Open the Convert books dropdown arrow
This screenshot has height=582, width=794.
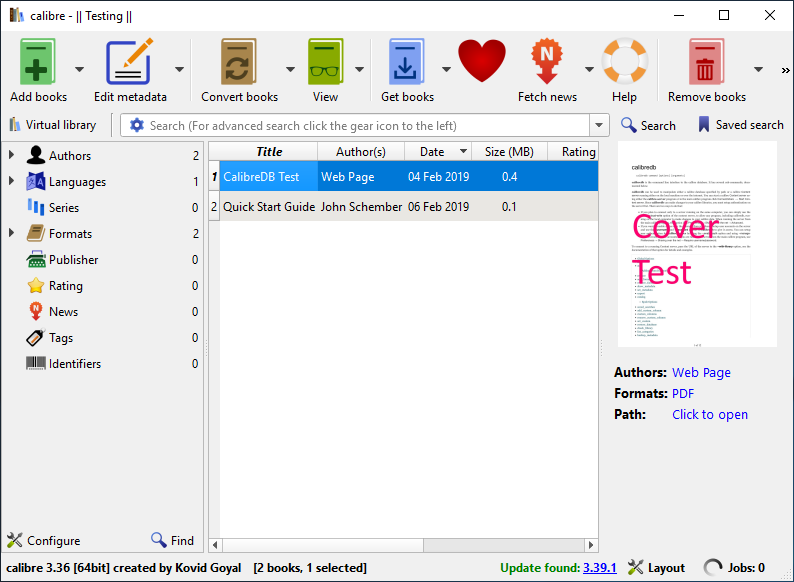click(290, 69)
